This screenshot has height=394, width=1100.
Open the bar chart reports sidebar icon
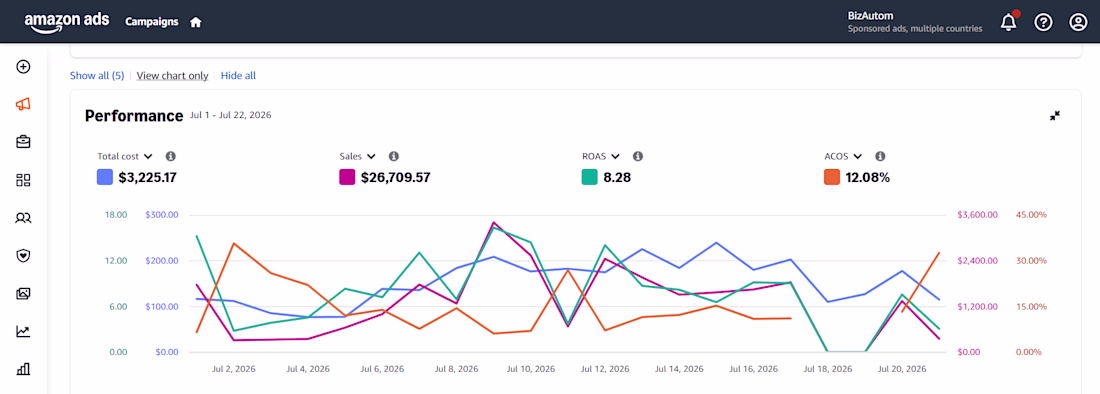pos(23,369)
